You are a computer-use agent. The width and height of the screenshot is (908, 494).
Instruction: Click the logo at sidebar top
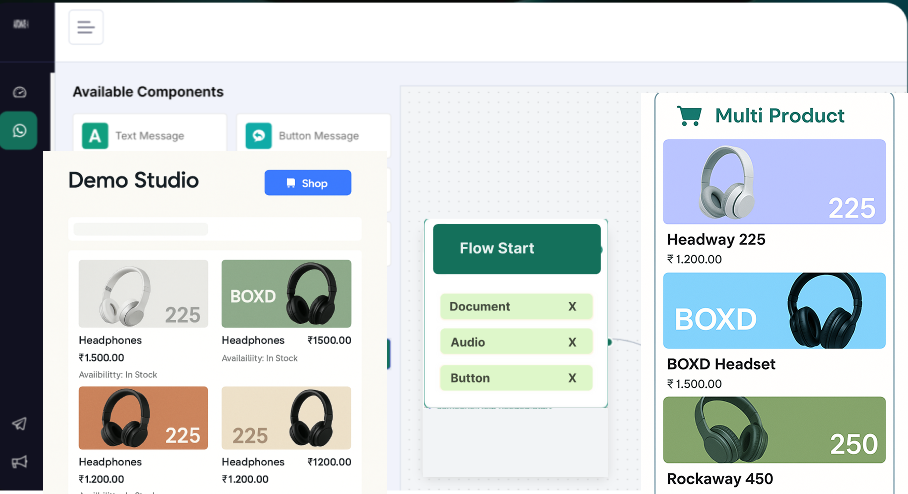pos(19,24)
